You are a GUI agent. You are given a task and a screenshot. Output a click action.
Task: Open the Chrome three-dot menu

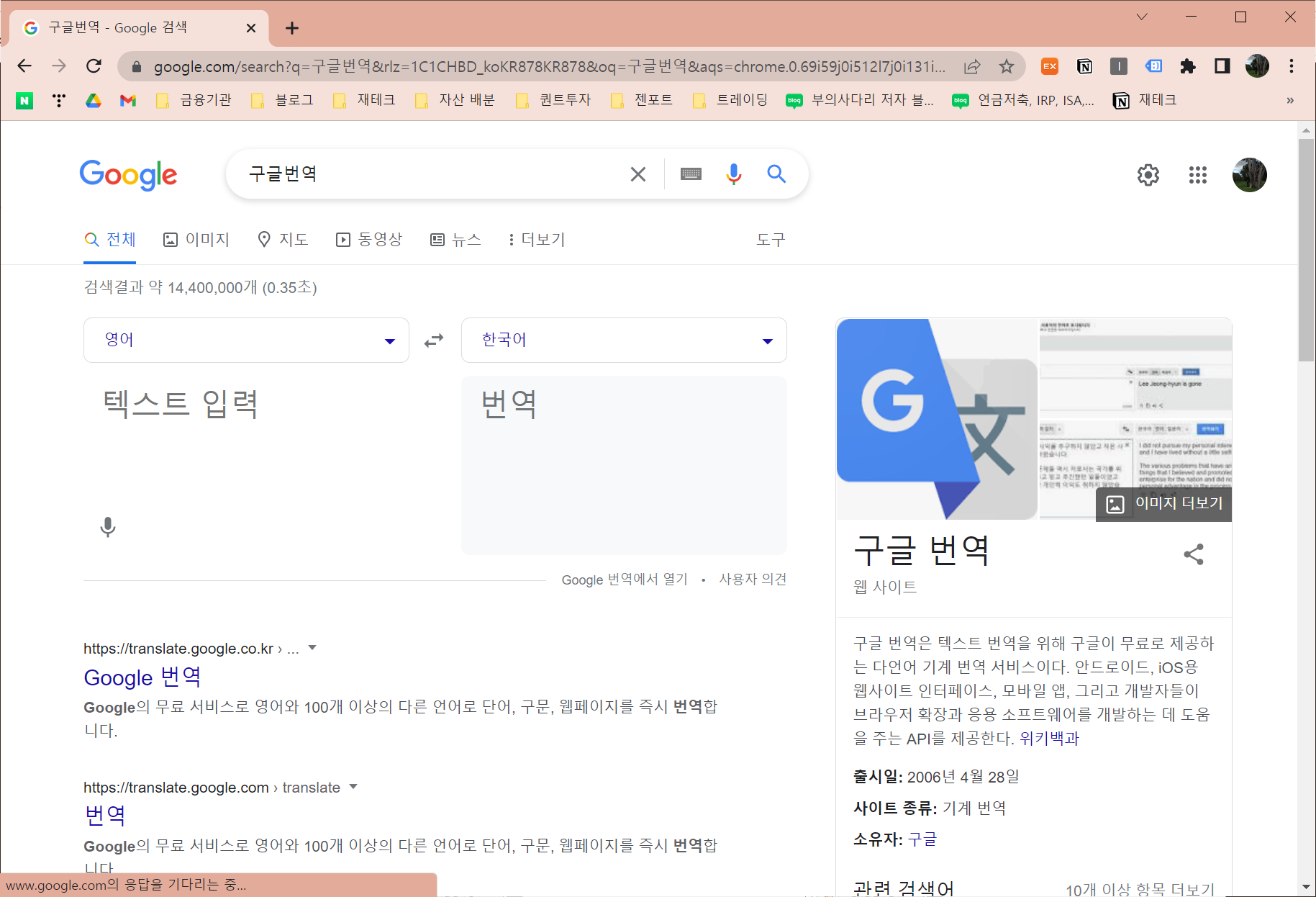(x=1292, y=66)
